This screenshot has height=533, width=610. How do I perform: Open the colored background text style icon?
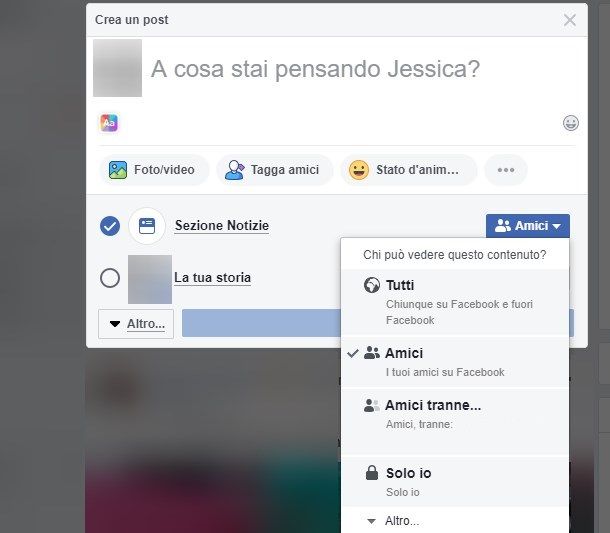109,123
